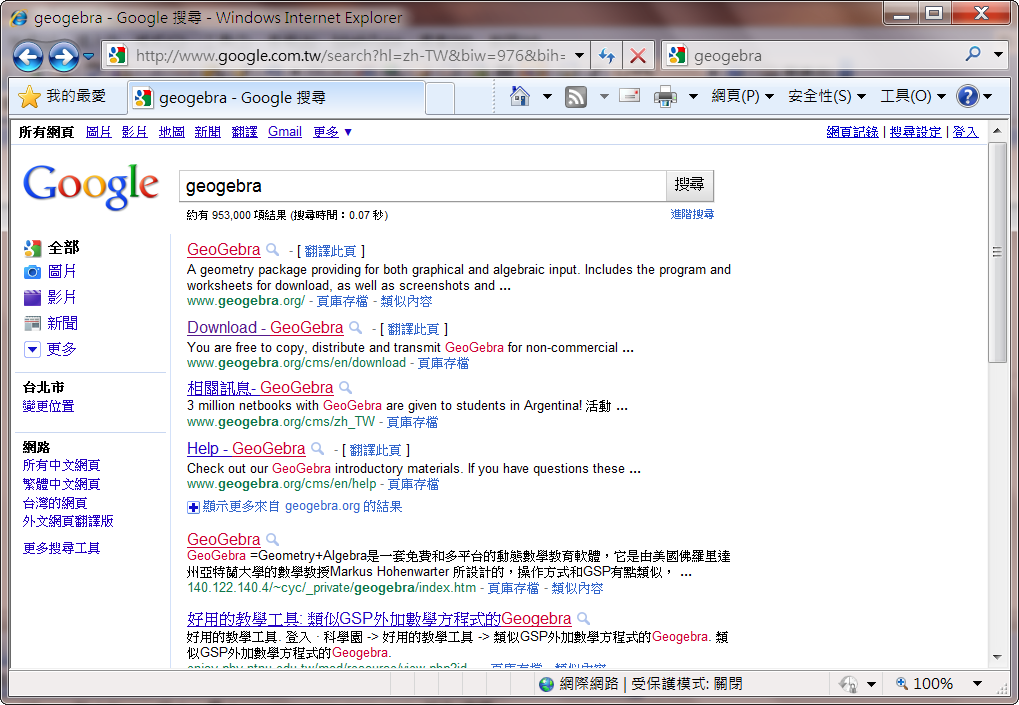1019x705 pixels.
Task: Open zoom level dropdown arrow in status bar
Action: tap(977, 684)
